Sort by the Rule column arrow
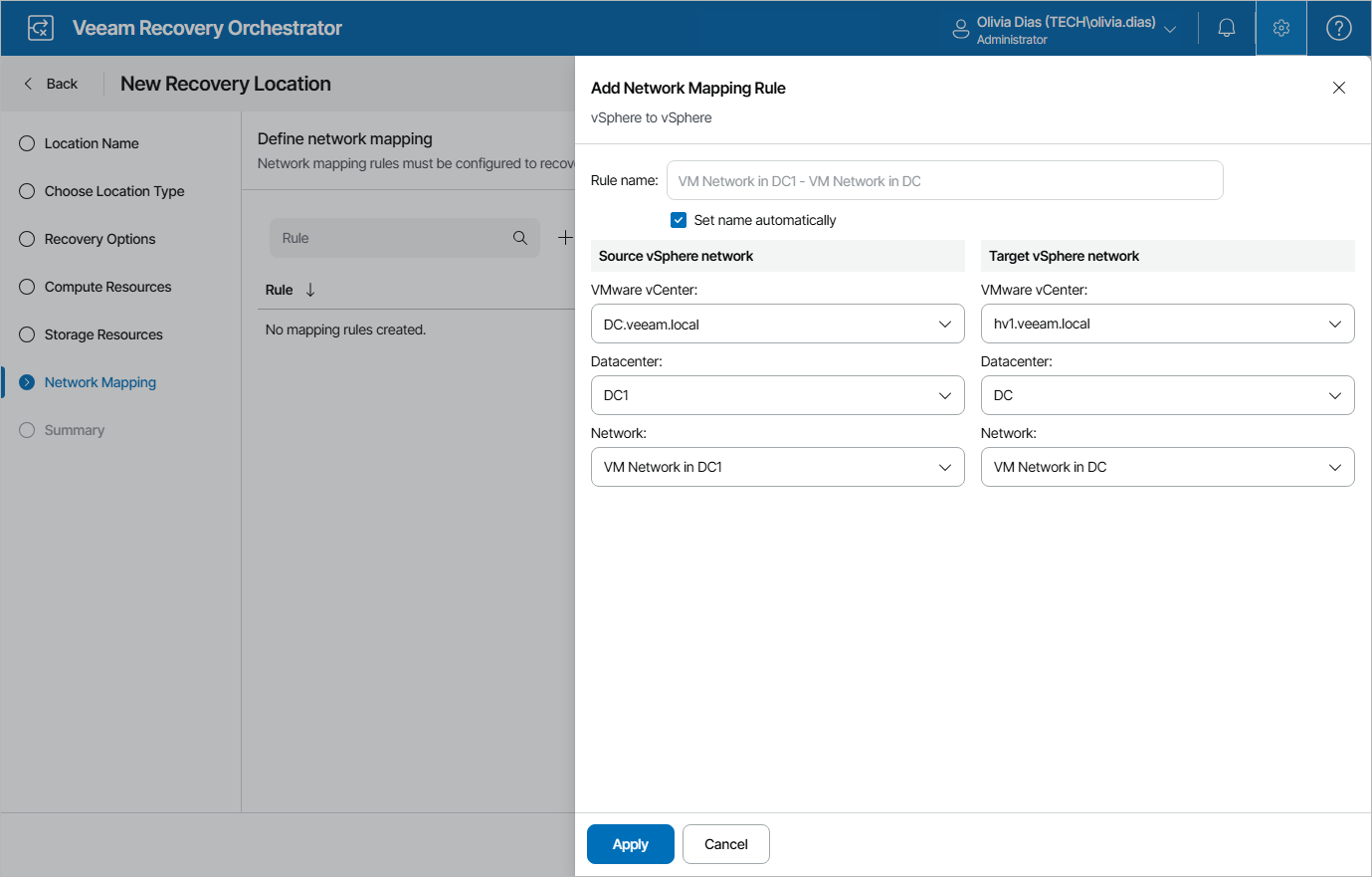Viewport: 1372px width, 877px height. tap(310, 290)
